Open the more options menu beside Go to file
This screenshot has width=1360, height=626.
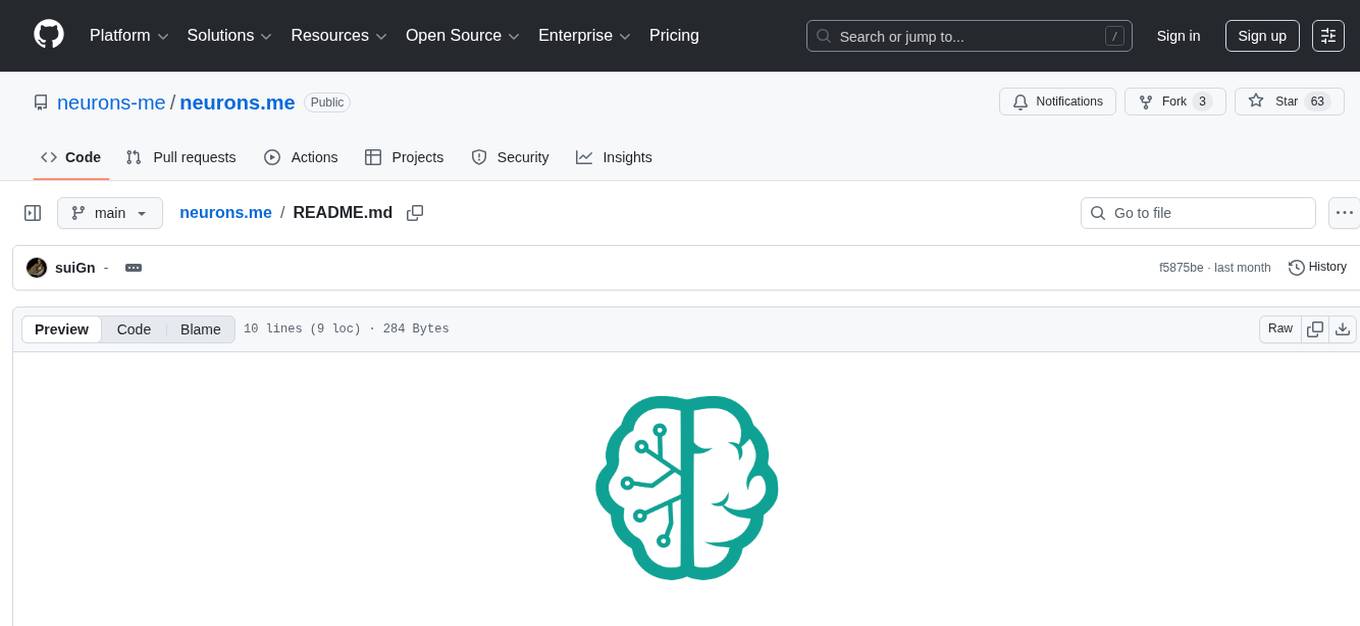coord(1344,212)
